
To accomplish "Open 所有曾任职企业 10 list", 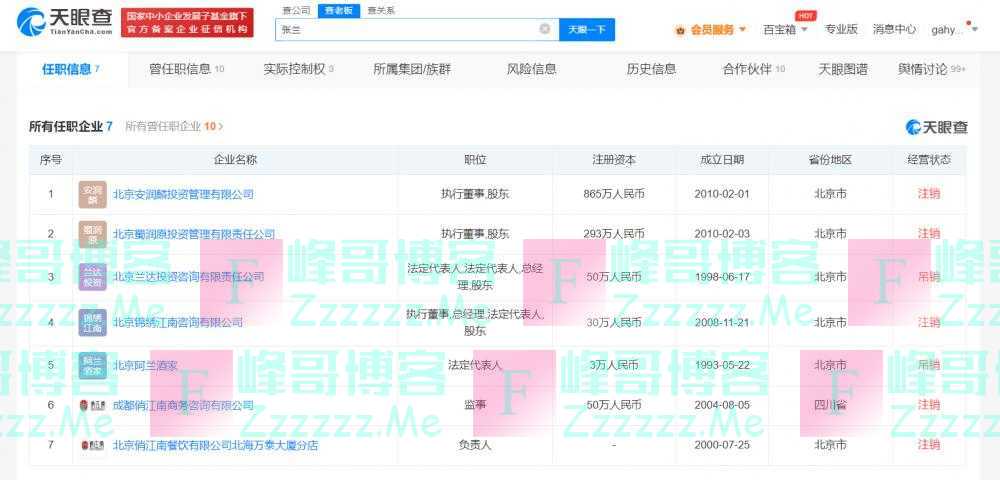I will click(174, 126).
